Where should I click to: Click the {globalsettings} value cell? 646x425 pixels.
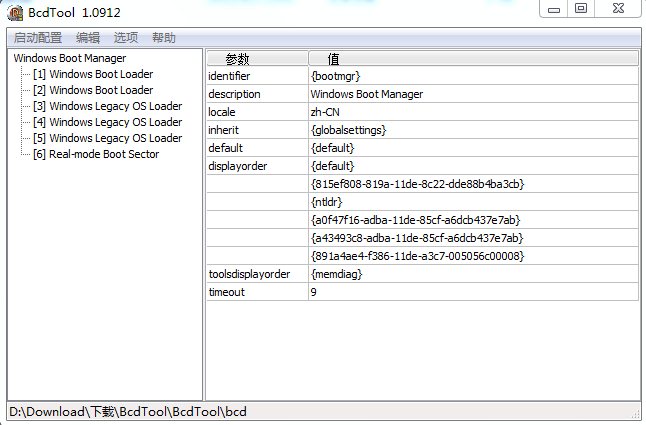pos(474,130)
